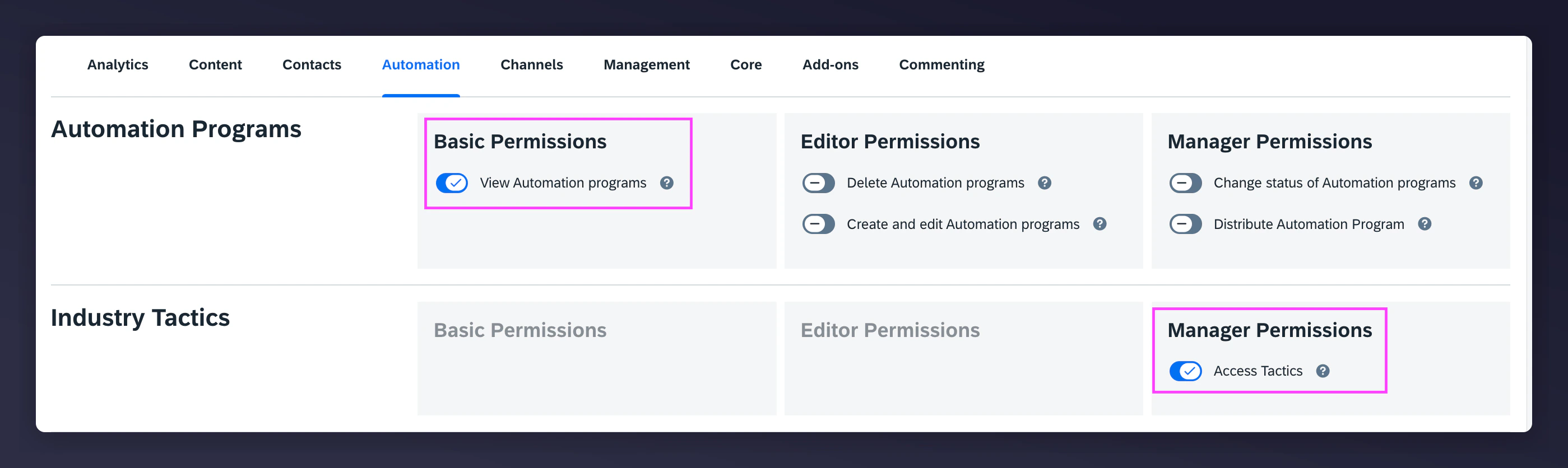Click Editor Permissions heading under Automation Programs
Screen dimensions: 1568x468
pos(890,142)
